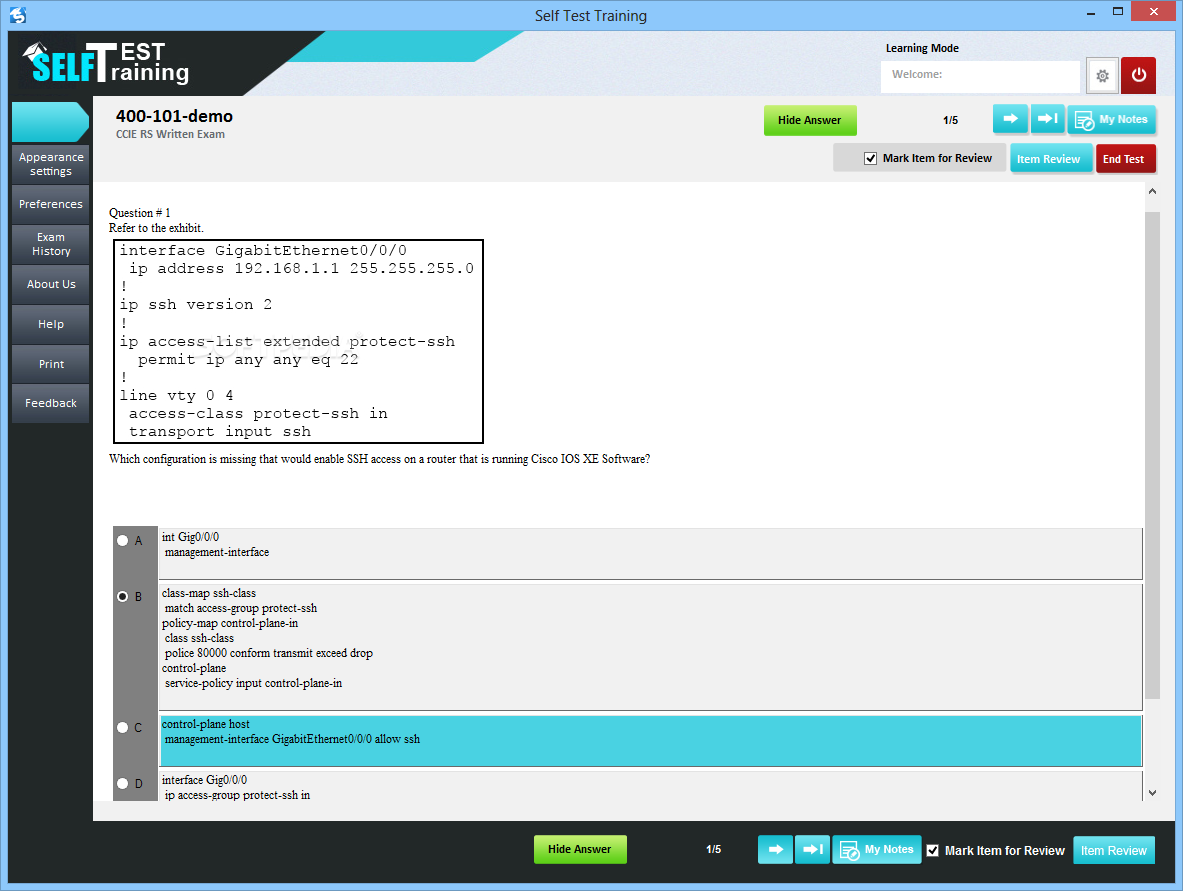
Task: Open Item Review in the bottom bar
Action: click(1114, 850)
